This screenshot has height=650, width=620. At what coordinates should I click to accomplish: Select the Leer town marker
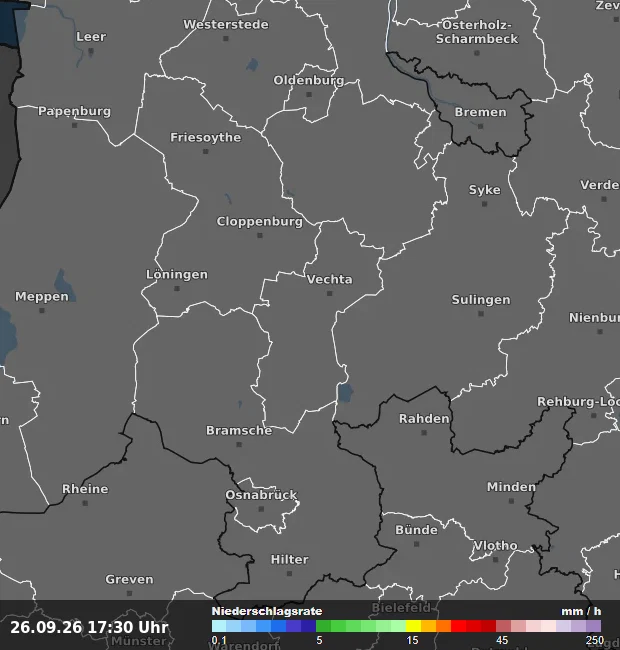pos(91,51)
